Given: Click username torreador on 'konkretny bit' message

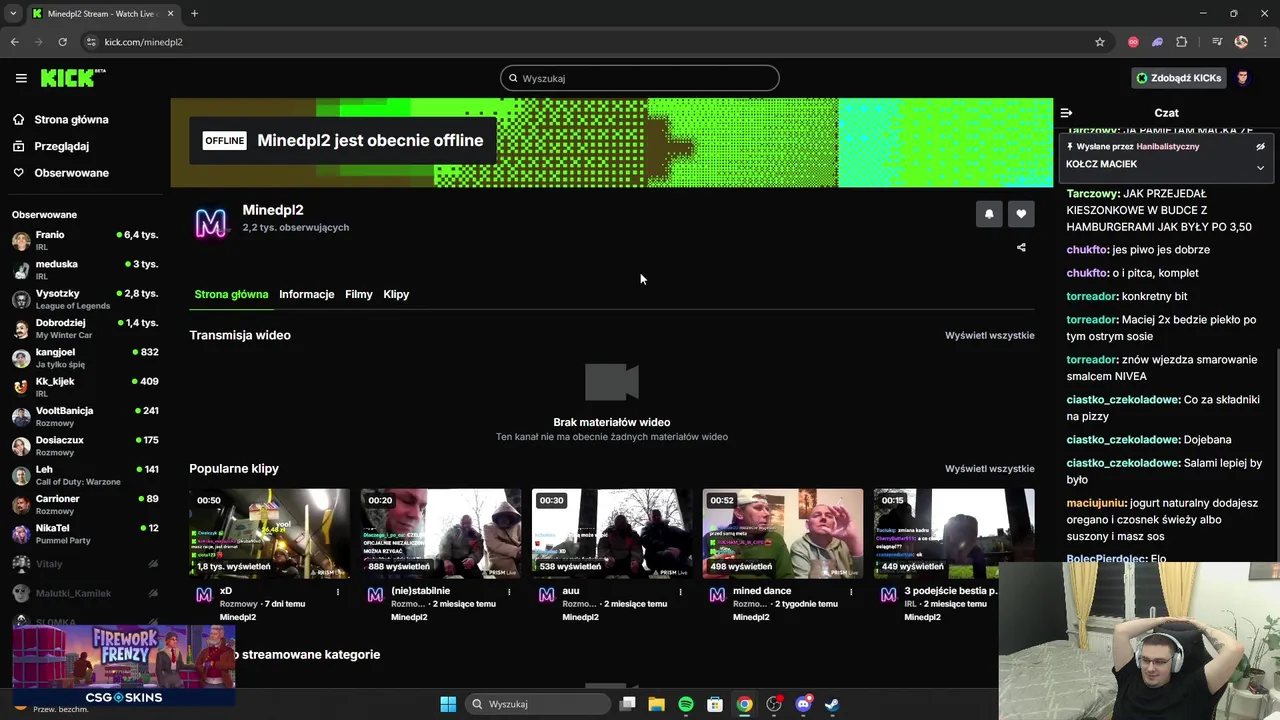Looking at the screenshot, I should pyautogui.click(x=1091, y=296).
